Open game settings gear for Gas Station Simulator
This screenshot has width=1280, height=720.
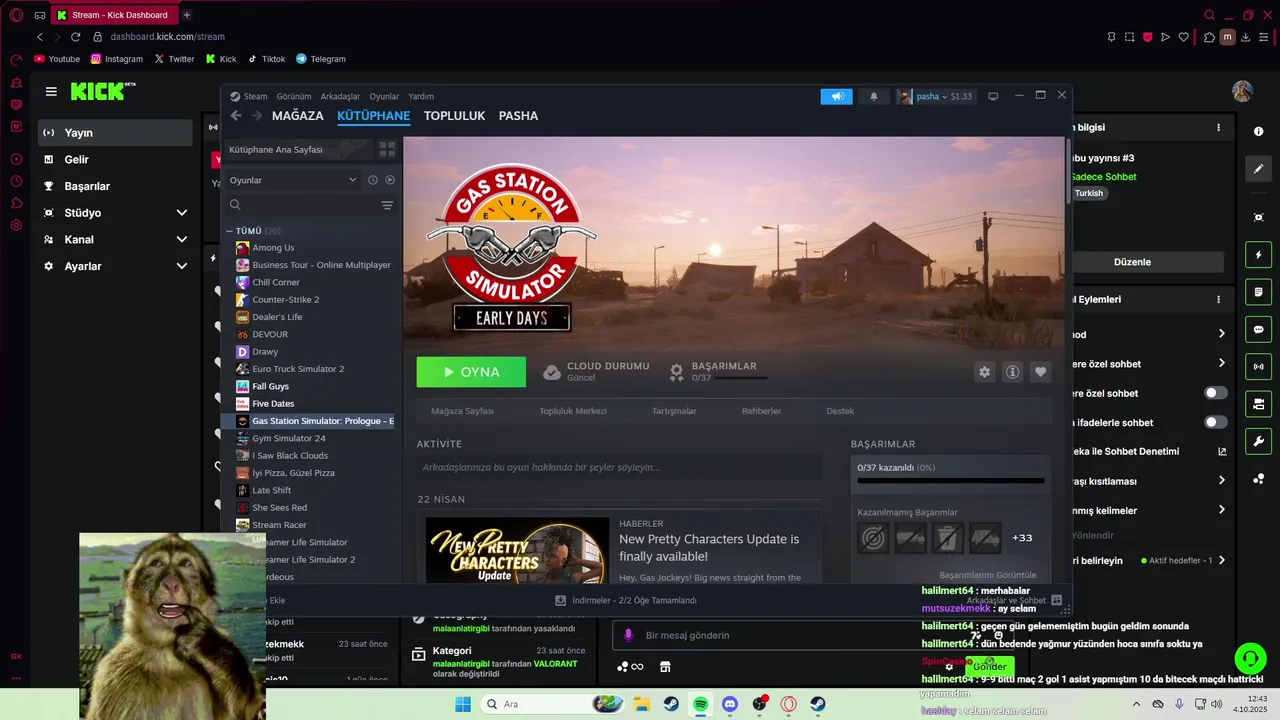984,372
